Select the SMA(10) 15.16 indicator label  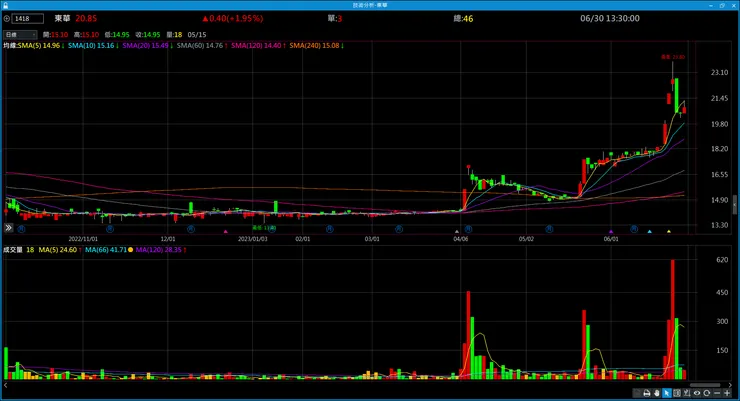(93, 46)
